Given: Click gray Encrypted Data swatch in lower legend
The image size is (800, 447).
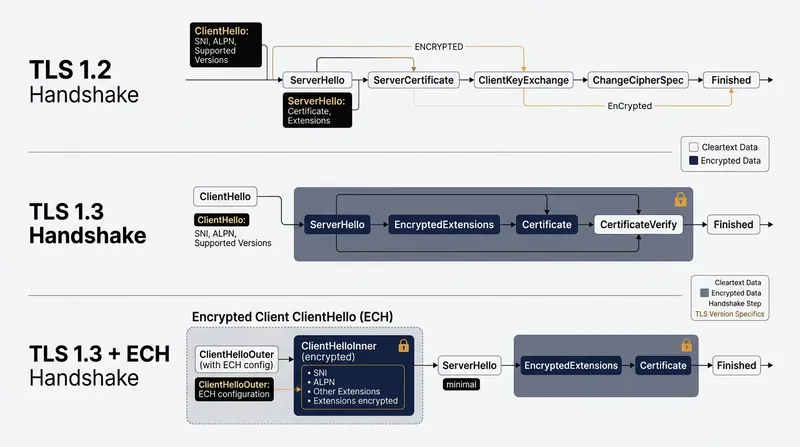Looking at the screenshot, I should point(705,293).
